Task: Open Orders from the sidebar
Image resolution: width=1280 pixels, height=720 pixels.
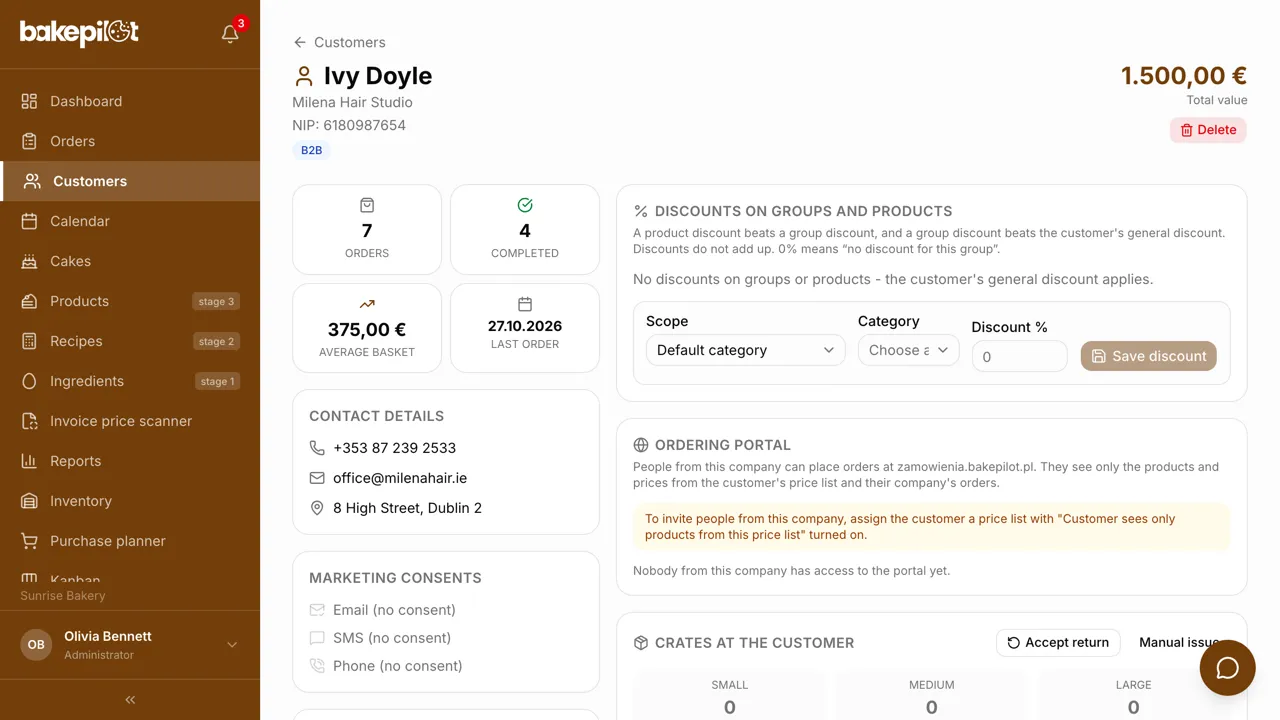Action: coord(130,141)
